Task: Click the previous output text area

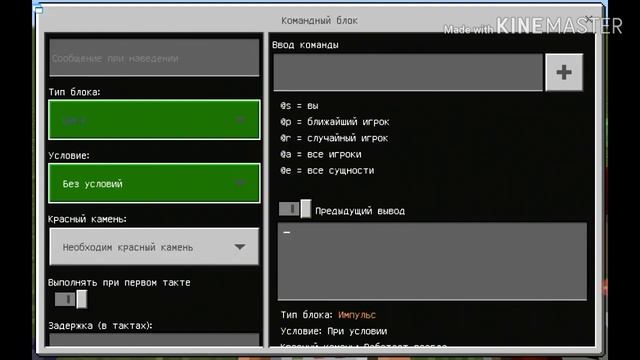Action: pos(432,261)
